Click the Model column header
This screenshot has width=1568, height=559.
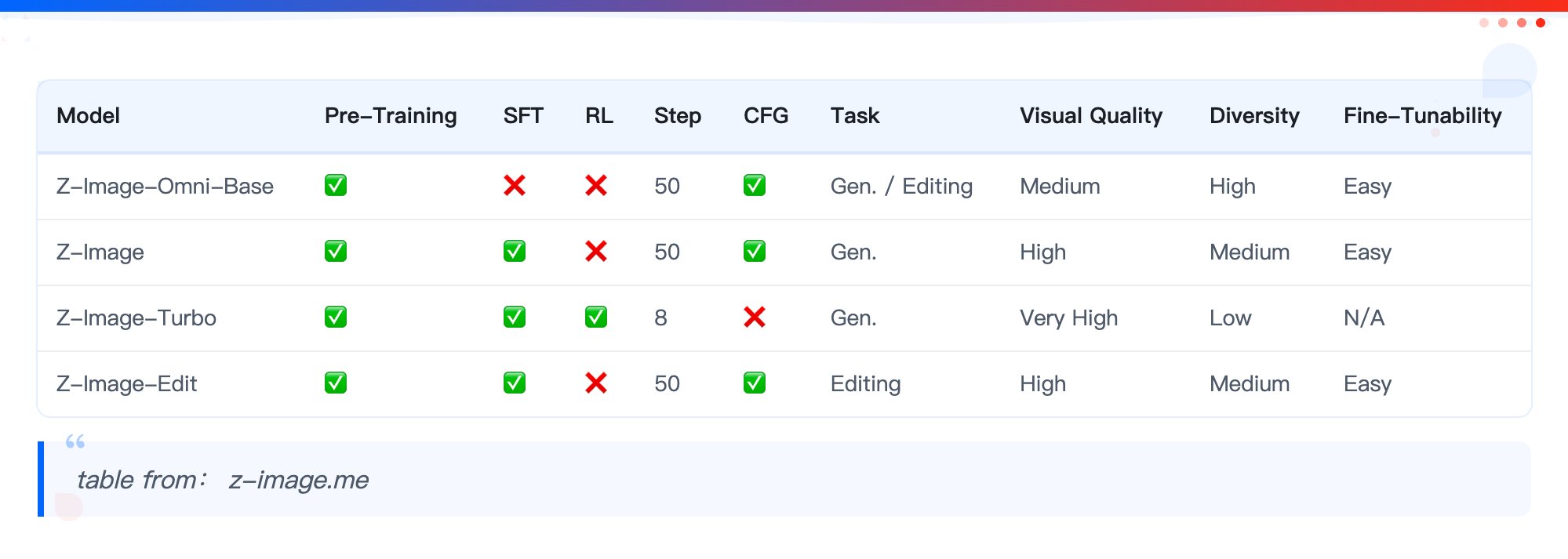pyautogui.click(x=89, y=116)
